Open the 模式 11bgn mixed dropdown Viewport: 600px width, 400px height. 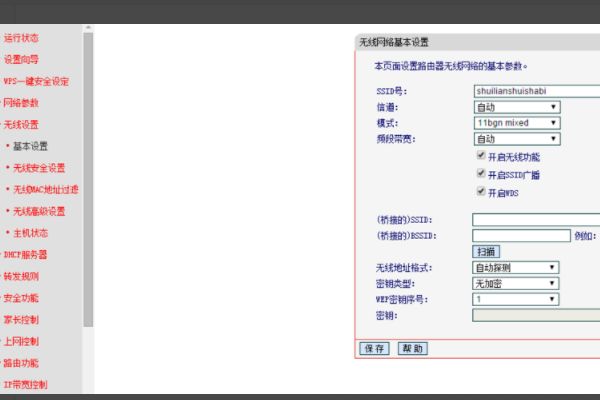coord(517,123)
